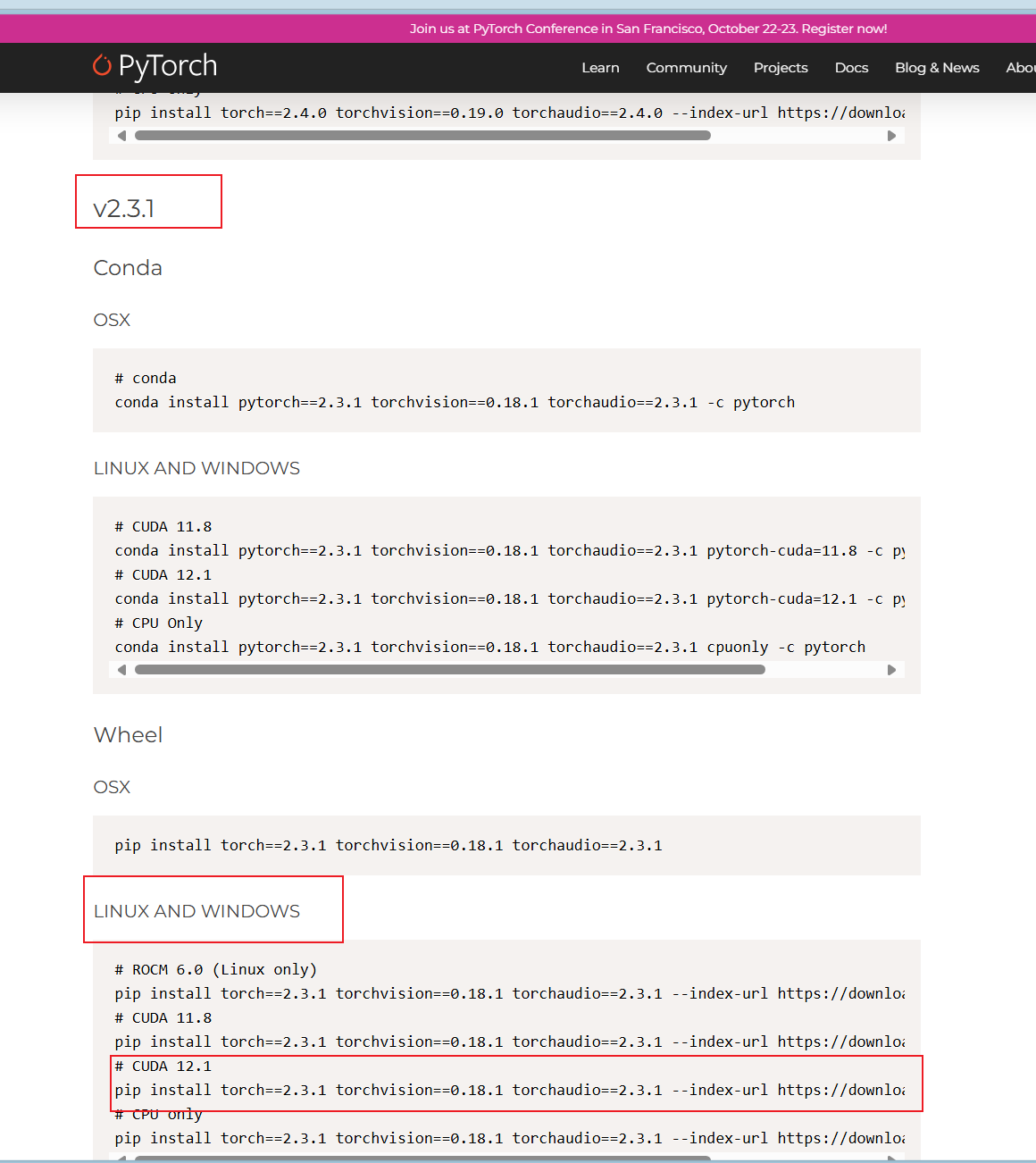Click the PyTorch Conference announcement banner
This screenshot has height=1163, width=1036.
click(648, 29)
